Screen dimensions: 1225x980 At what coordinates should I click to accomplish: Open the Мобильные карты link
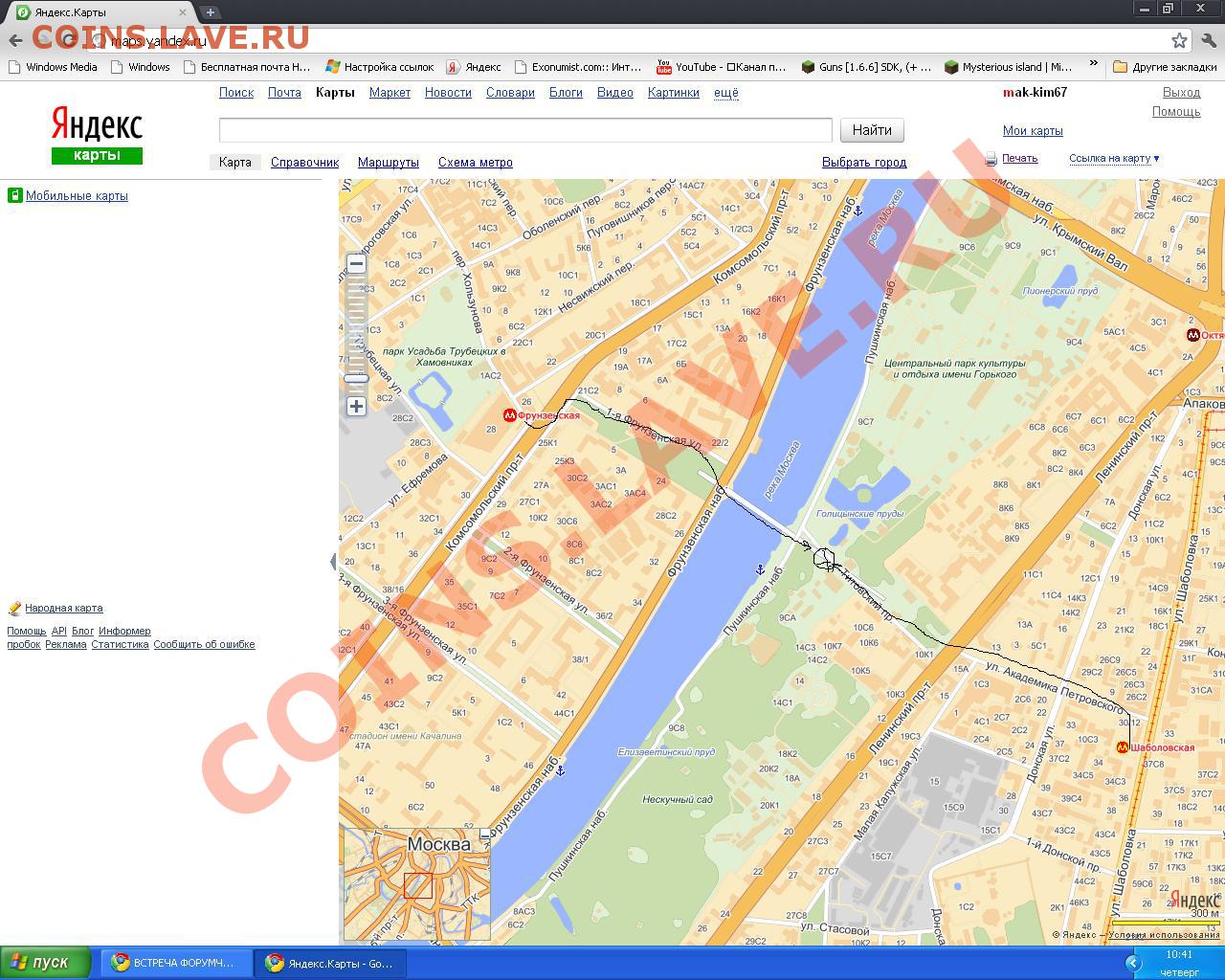click(77, 196)
